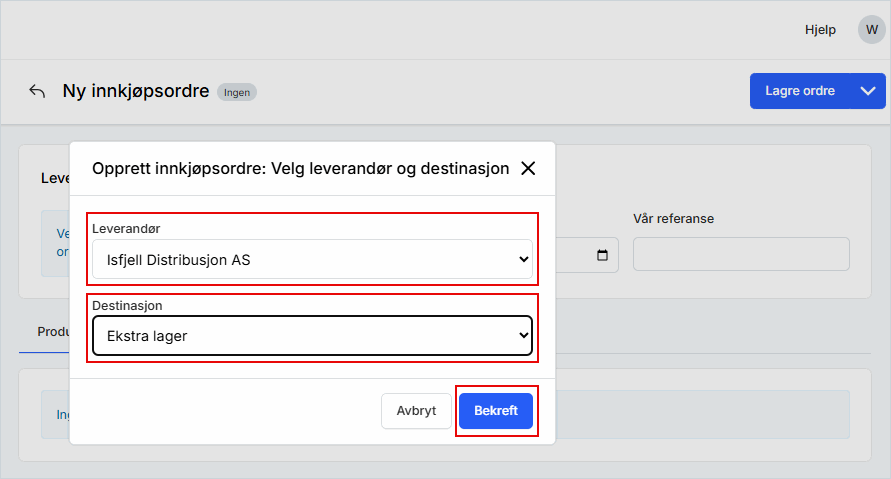Confirm with the Bekreft button

pyautogui.click(x=496, y=410)
